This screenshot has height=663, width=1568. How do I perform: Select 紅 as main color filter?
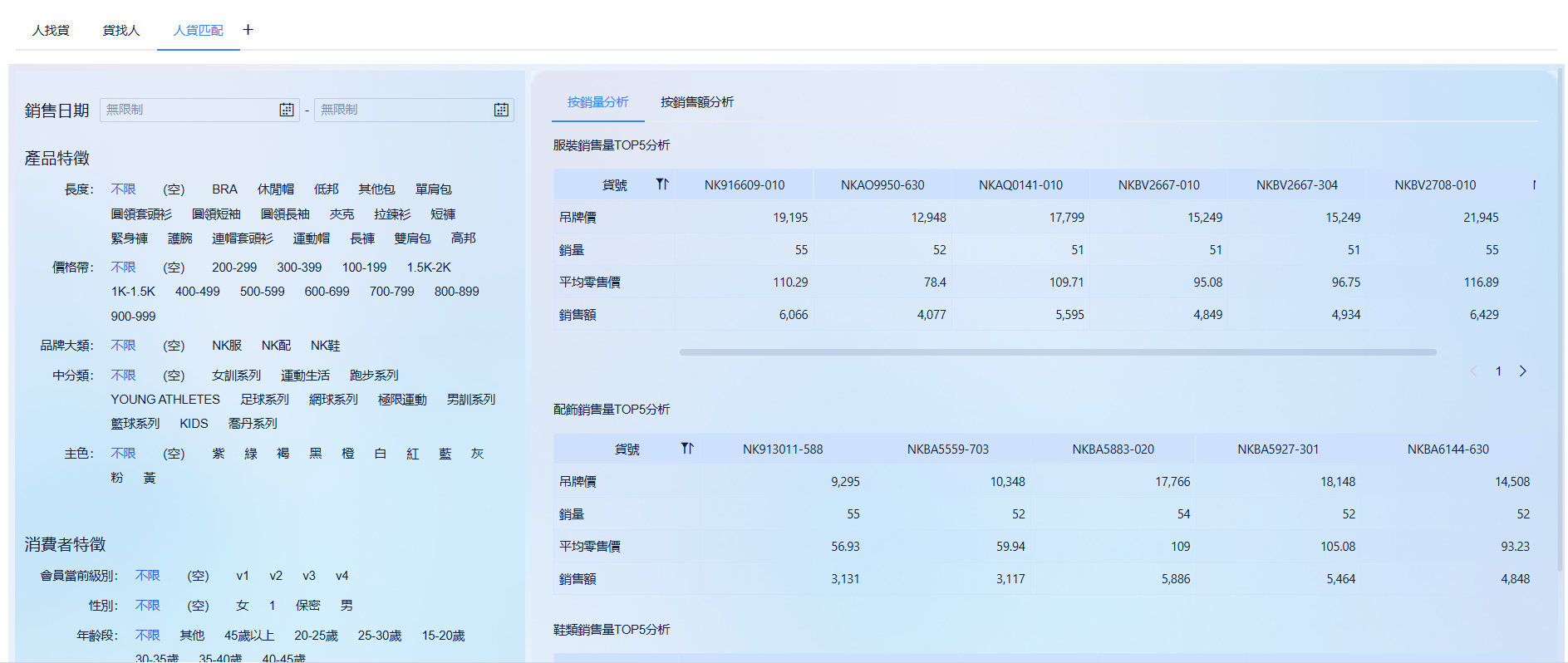point(413,454)
